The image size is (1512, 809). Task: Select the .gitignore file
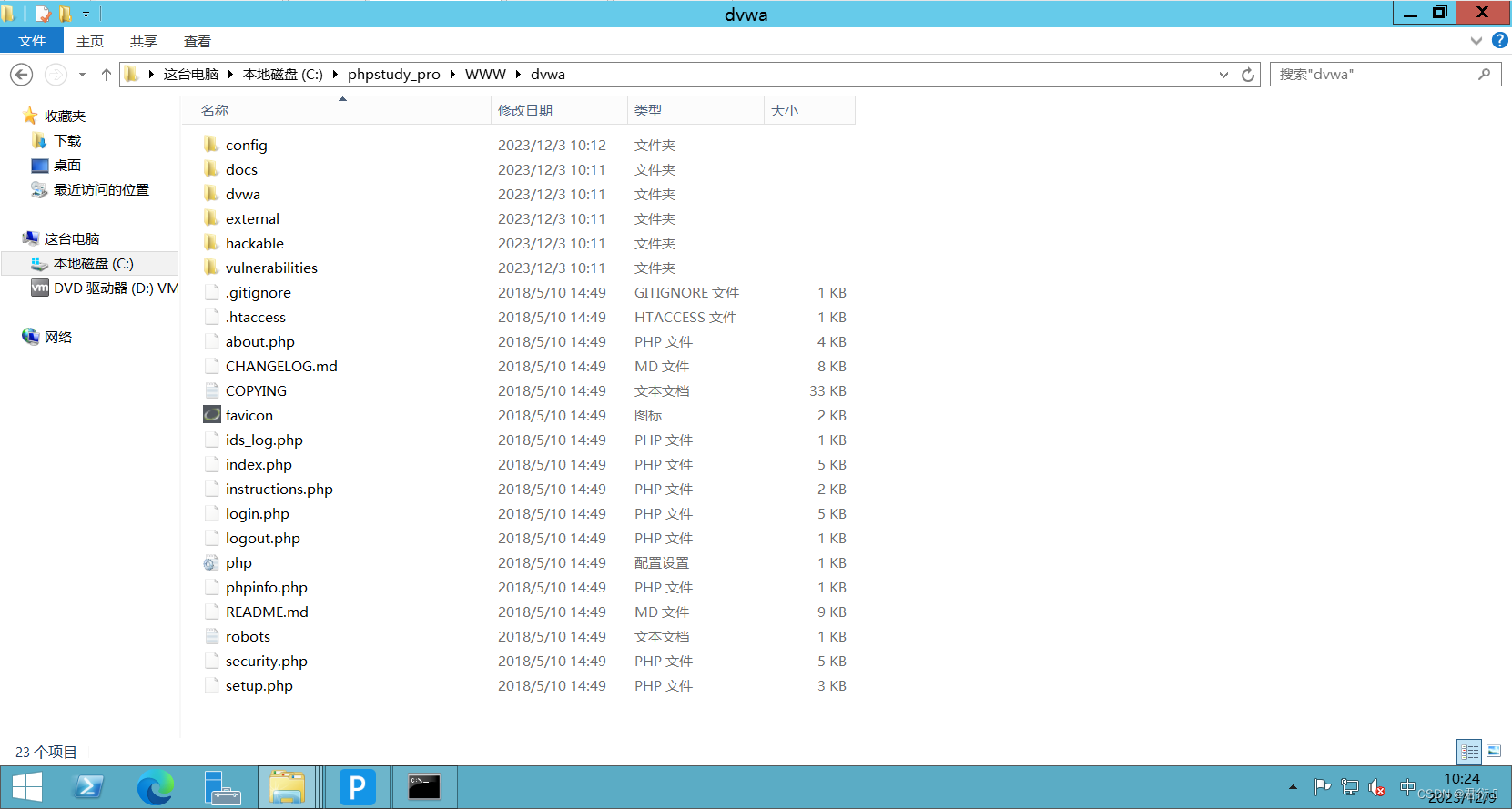[259, 293]
